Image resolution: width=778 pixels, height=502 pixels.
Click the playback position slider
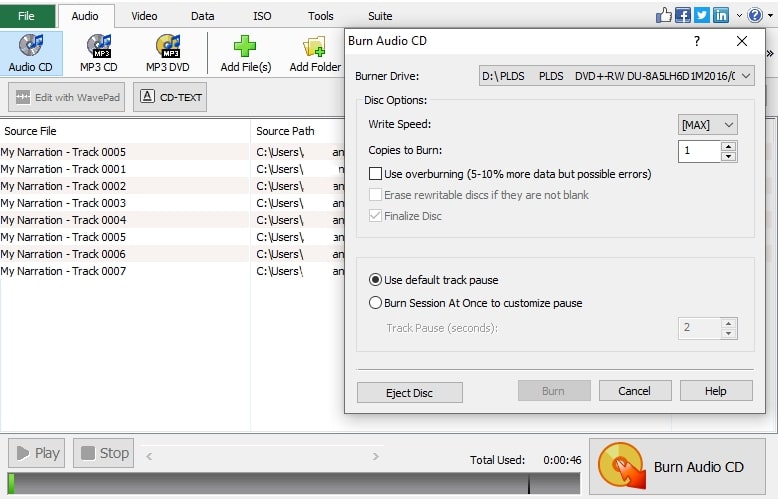[x=262, y=455]
